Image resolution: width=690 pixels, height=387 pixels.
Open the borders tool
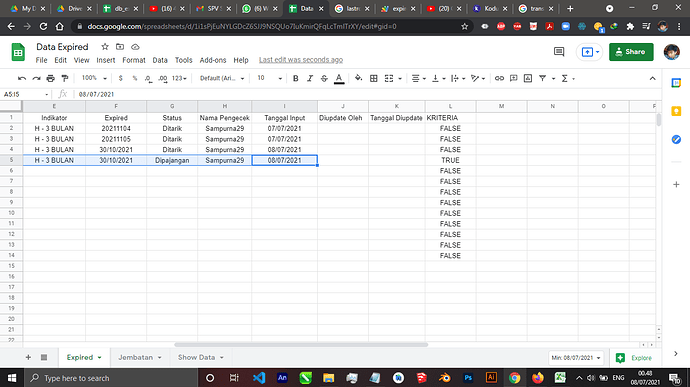[x=374, y=78]
